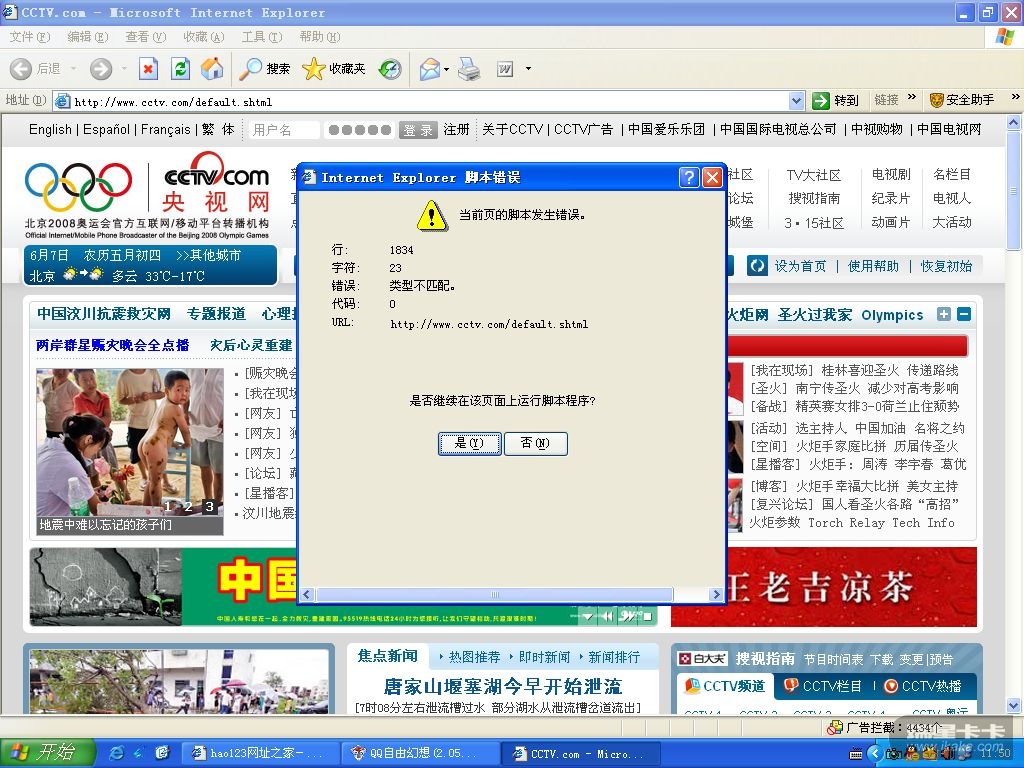The width and height of the screenshot is (1024, 768).
Task: Expand the toolbar overflow dropdown arrow
Action: pyautogui.click(x=528, y=69)
